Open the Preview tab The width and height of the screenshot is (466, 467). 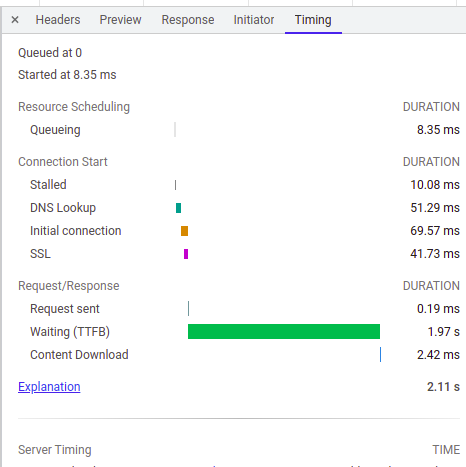(120, 20)
